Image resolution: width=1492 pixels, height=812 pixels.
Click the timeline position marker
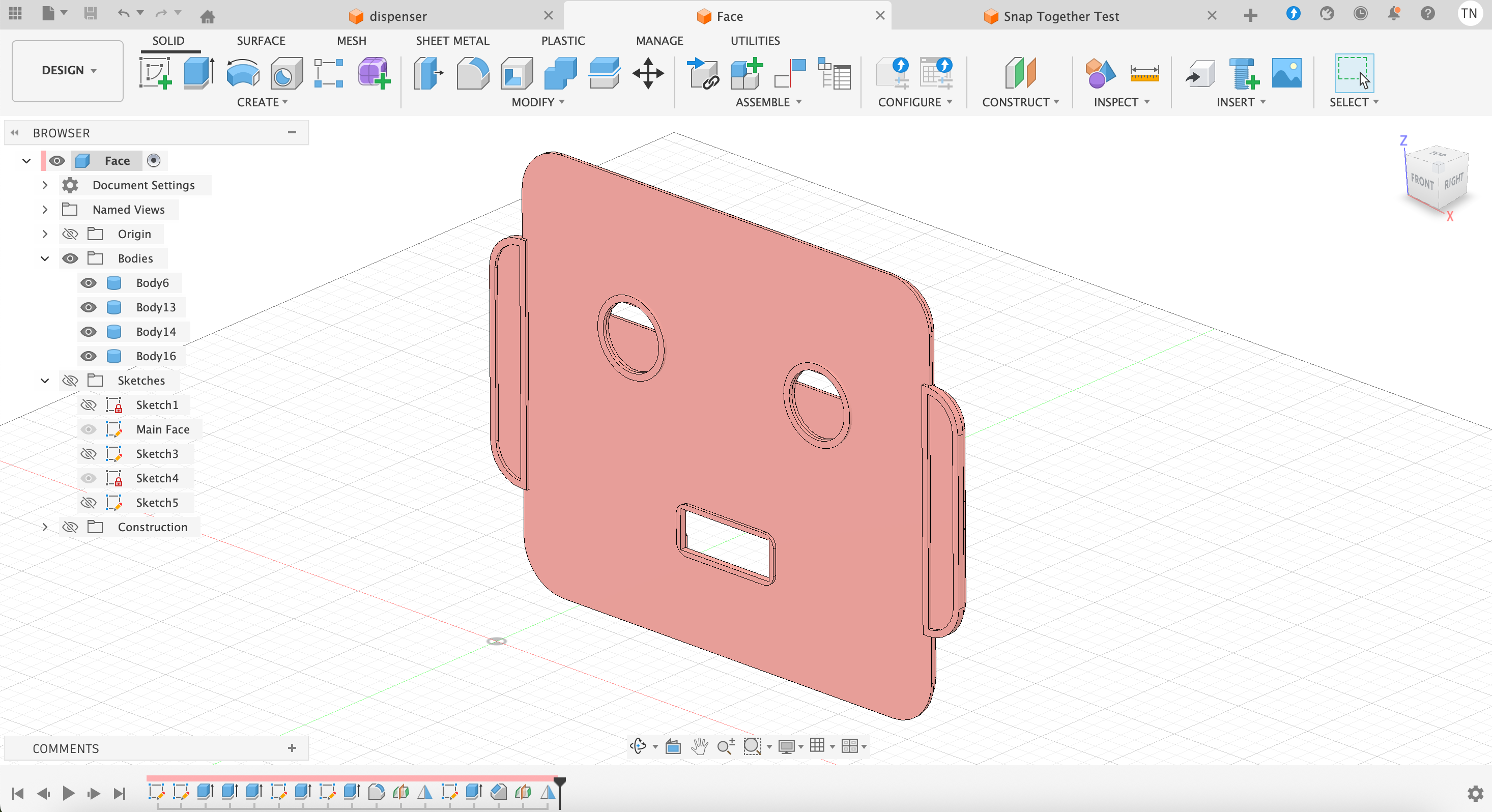point(559,784)
